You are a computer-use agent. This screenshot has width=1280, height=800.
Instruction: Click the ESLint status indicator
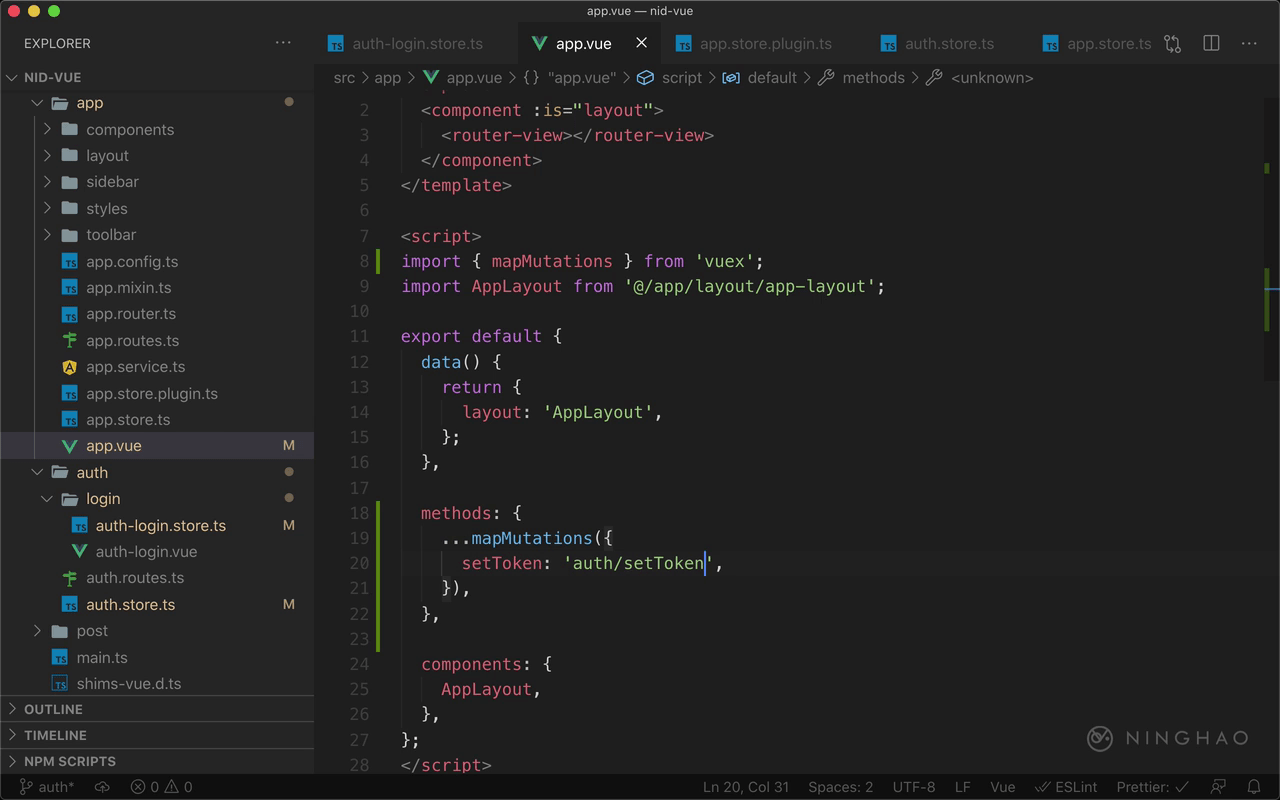pos(1066,787)
